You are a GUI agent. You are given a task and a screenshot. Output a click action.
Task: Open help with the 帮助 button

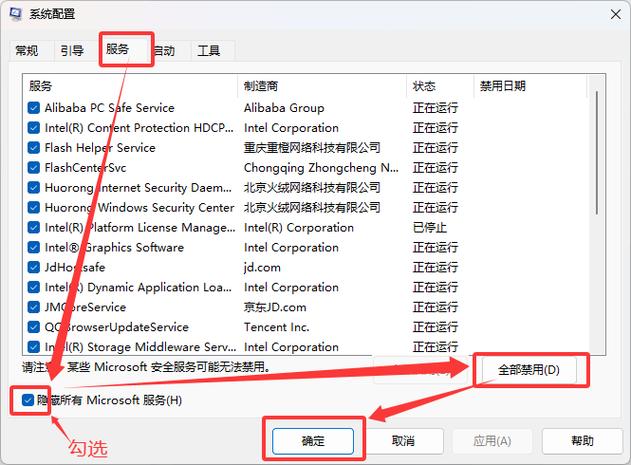(x=582, y=441)
